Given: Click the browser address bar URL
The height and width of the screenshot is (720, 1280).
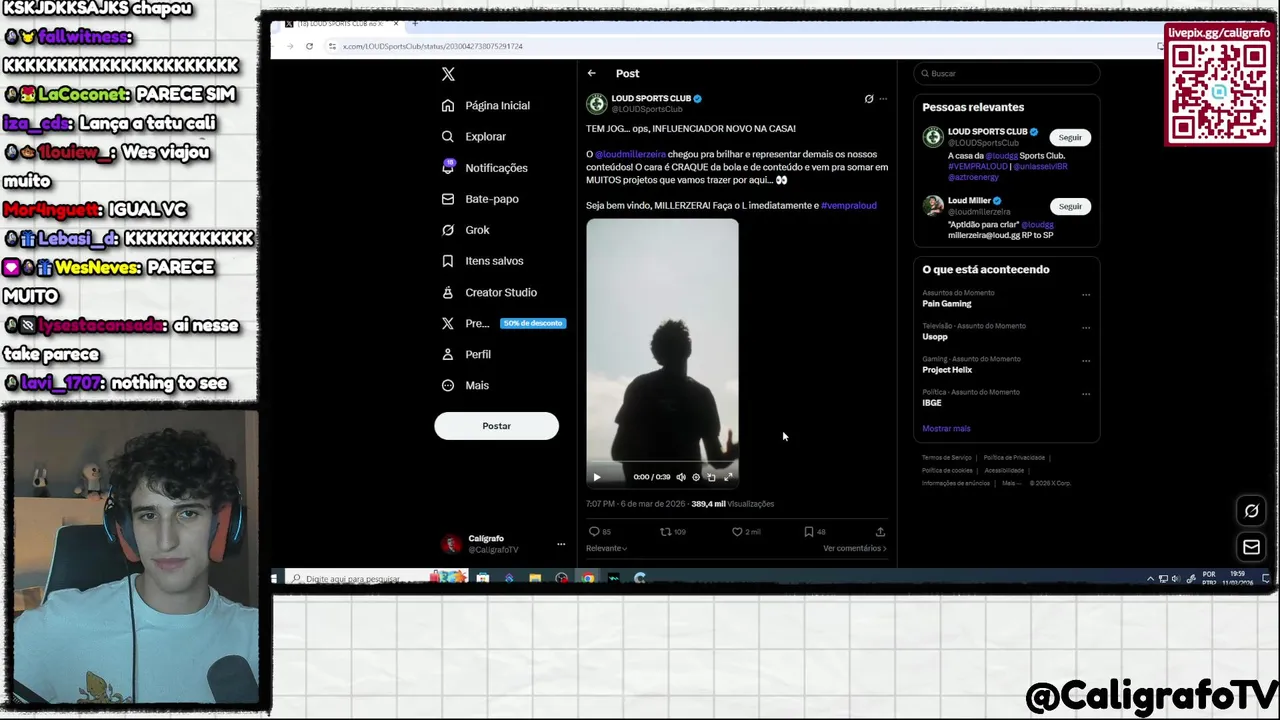Looking at the screenshot, I should (433, 46).
